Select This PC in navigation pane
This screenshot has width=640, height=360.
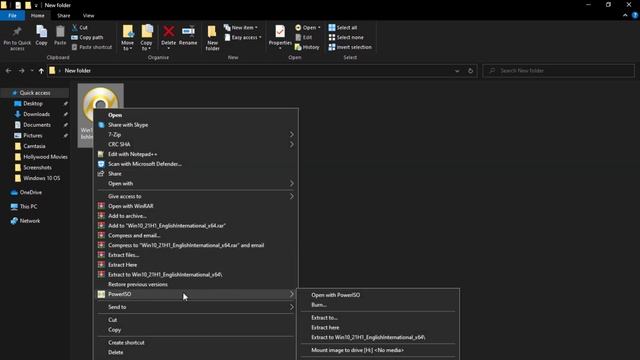pyautogui.click(x=28, y=207)
